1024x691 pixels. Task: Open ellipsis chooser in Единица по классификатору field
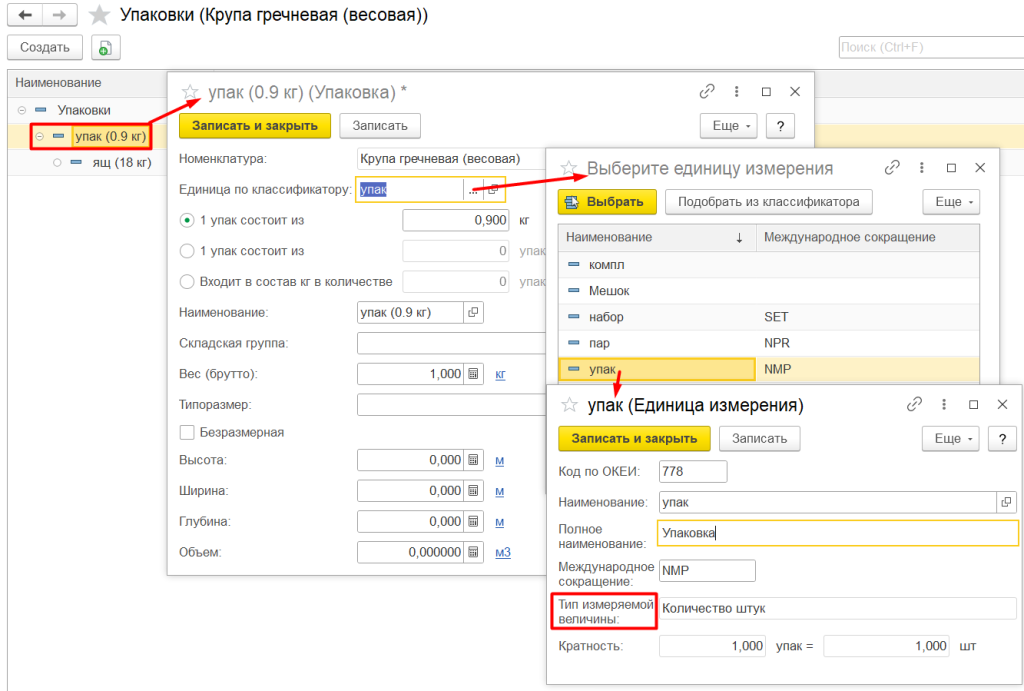coord(473,189)
